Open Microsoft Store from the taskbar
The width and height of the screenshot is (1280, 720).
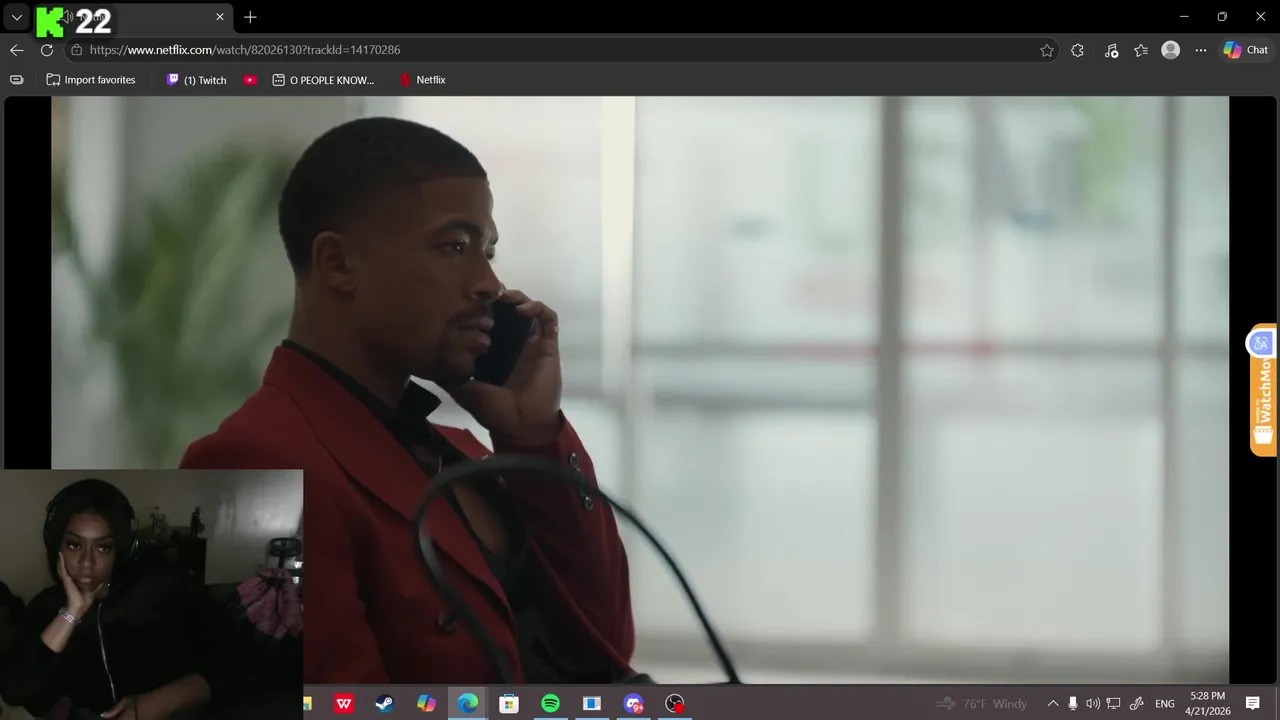(509, 704)
